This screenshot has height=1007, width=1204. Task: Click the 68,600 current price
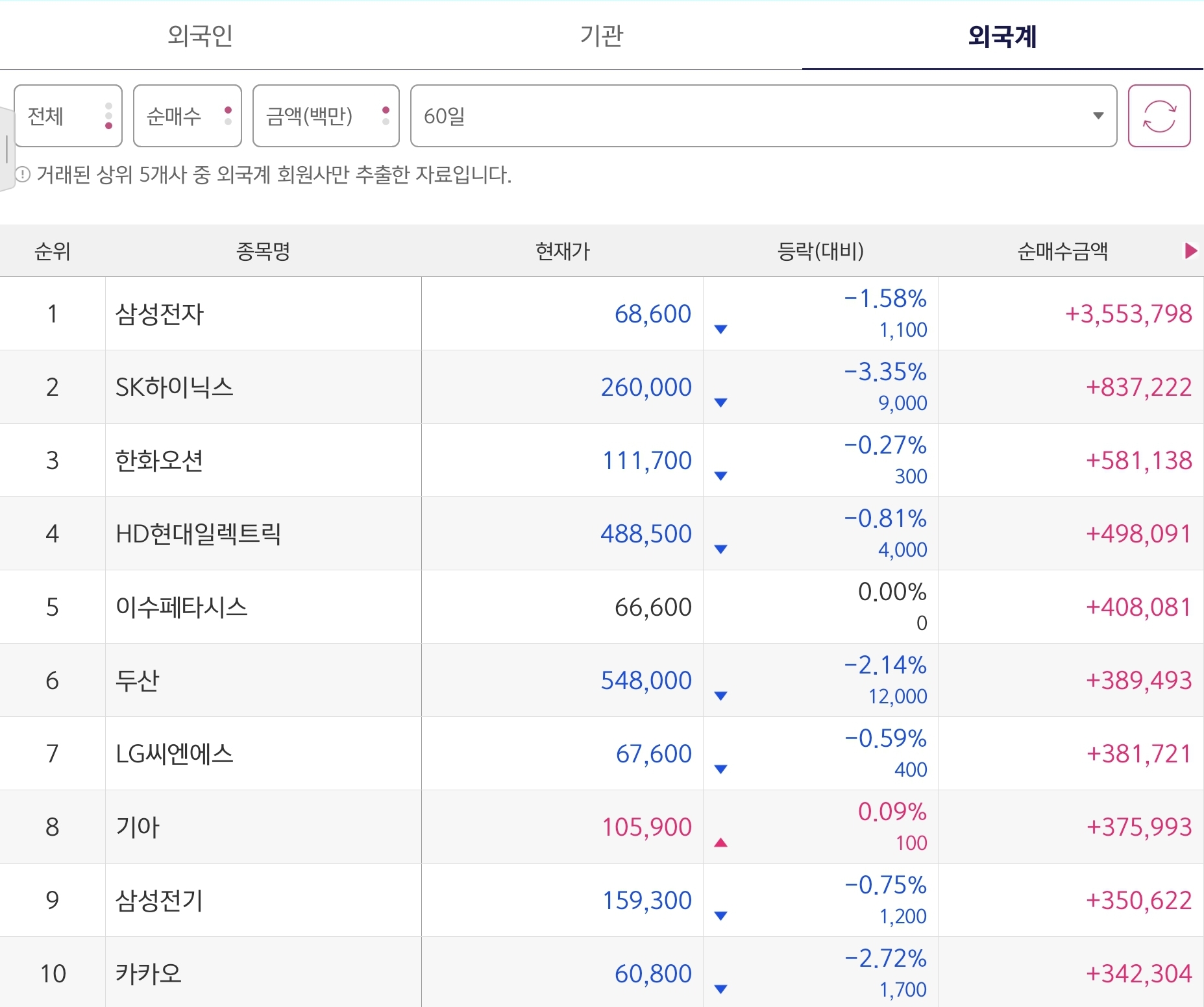pyautogui.click(x=653, y=314)
